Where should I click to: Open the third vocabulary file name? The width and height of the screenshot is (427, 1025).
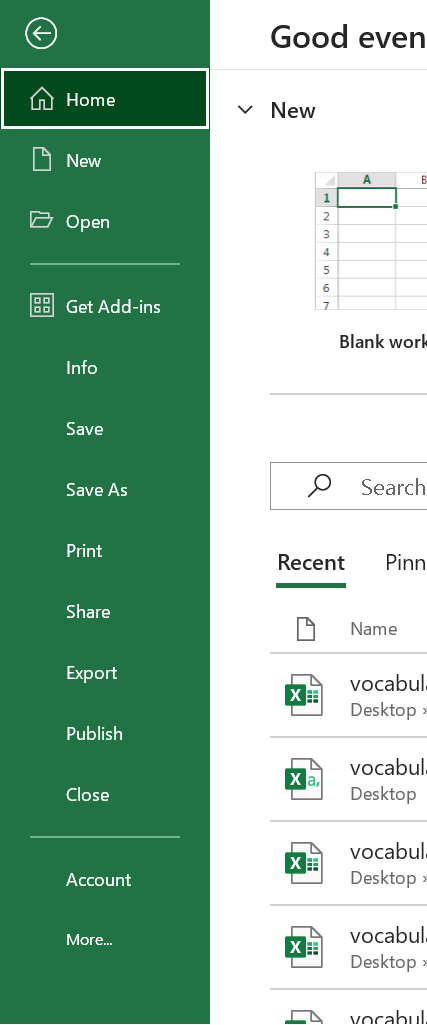pos(388,851)
